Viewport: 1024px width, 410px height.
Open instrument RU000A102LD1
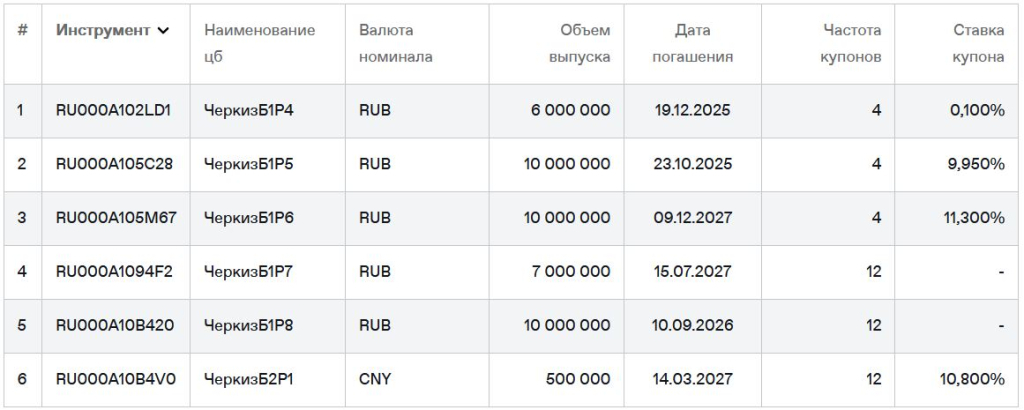click(x=114, y=110)
